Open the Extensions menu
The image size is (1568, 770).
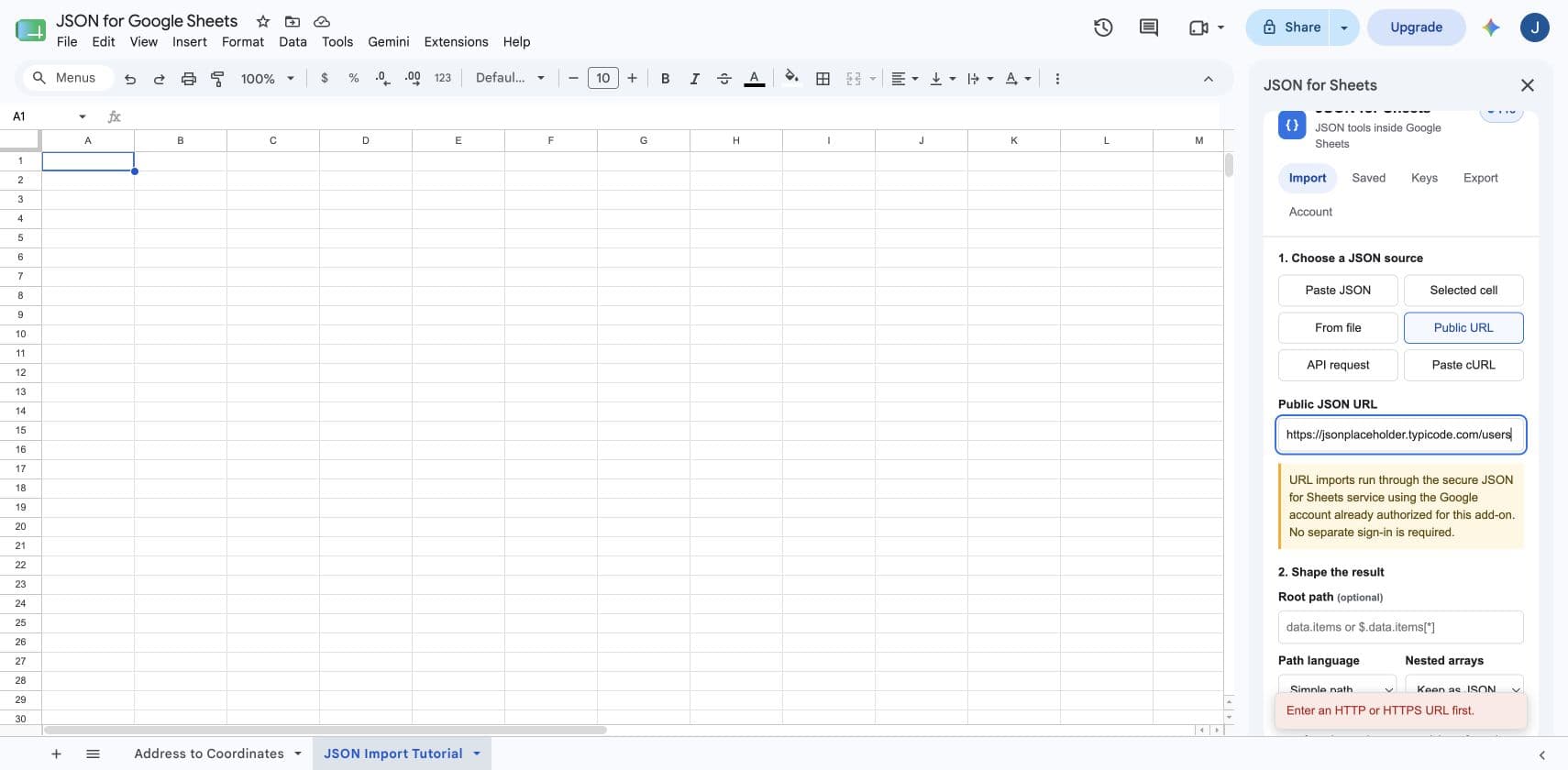coord(456,42)
